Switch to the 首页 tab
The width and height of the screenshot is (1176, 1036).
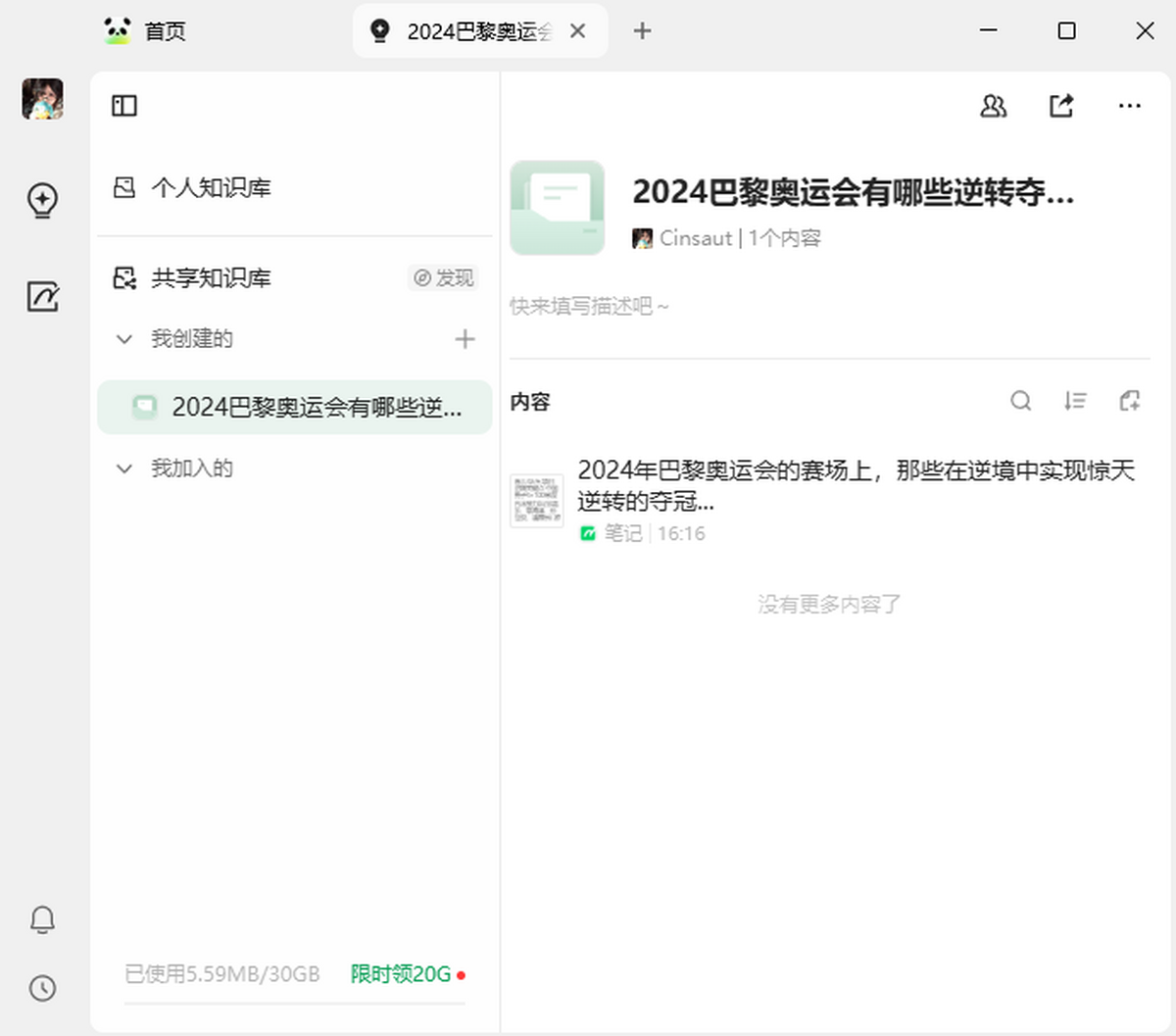(147, 31)
